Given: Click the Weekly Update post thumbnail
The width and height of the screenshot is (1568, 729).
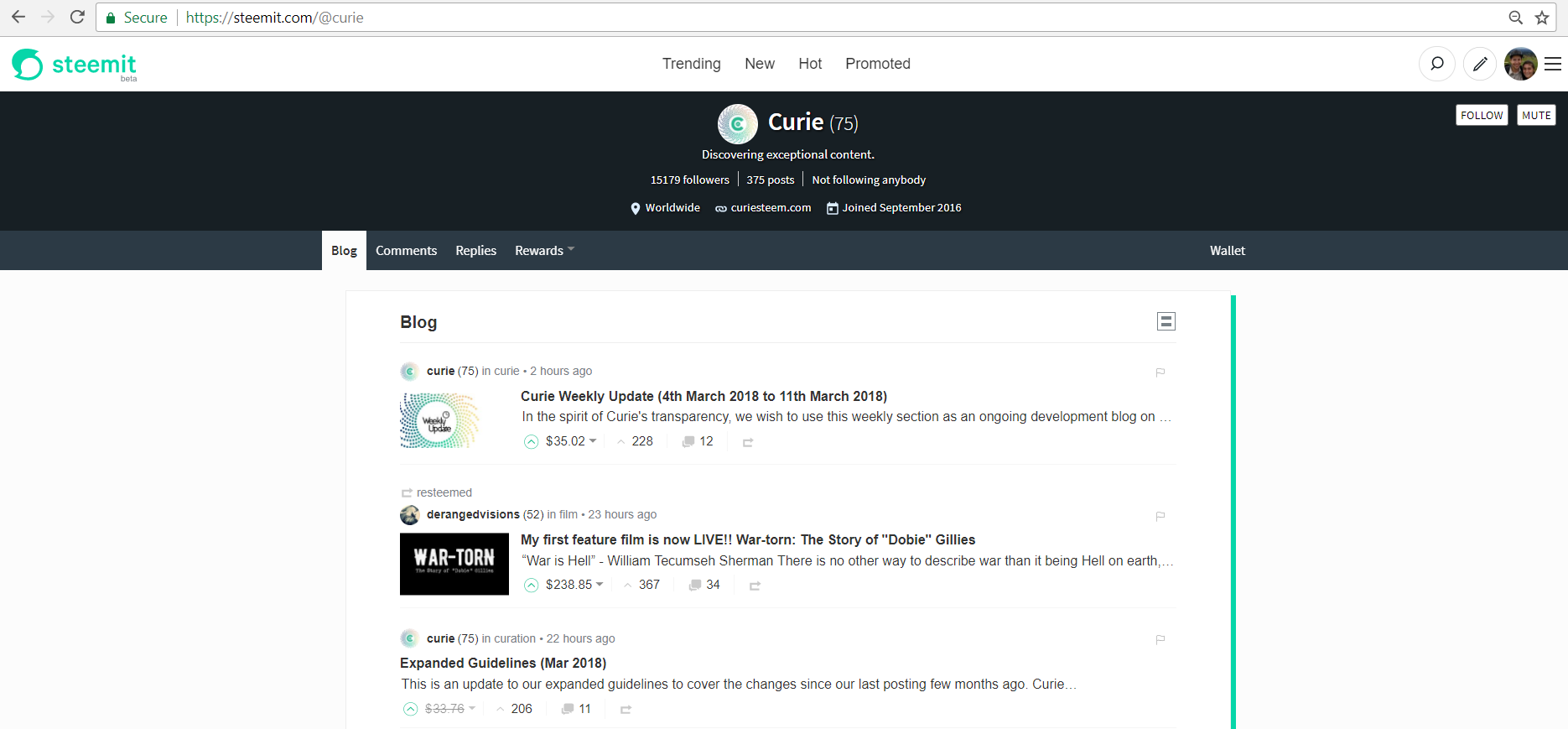Looking at the screenshot, I should tap(439, 420).
